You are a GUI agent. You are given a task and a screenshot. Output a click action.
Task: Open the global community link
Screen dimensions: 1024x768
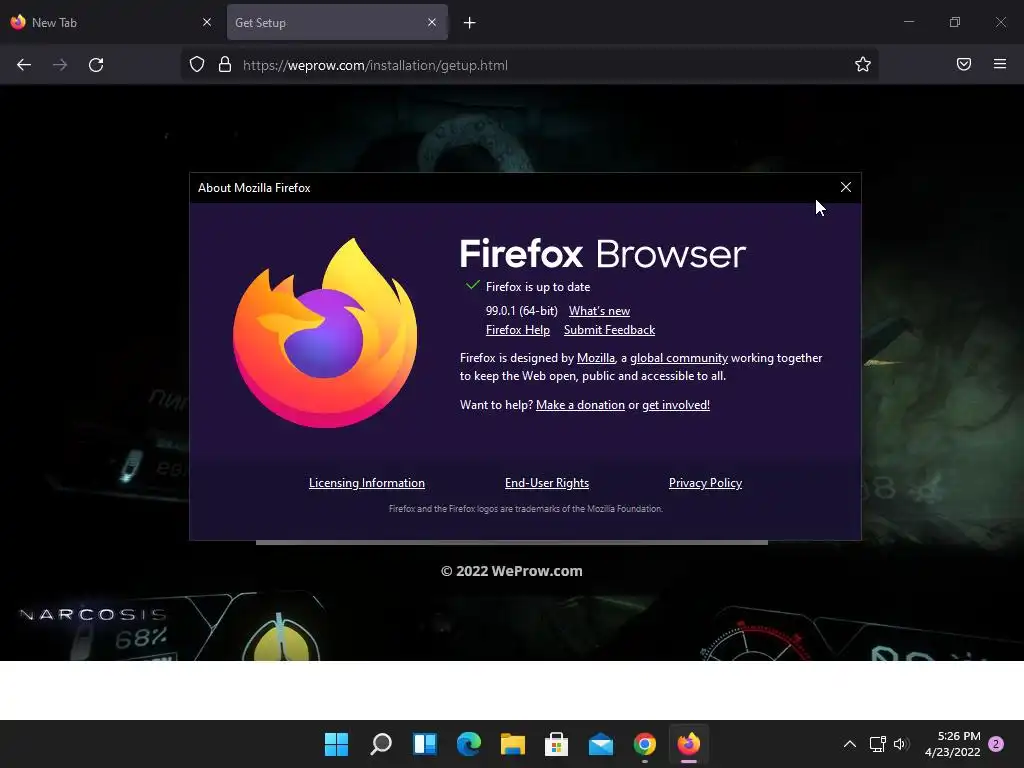coord(679,358)
